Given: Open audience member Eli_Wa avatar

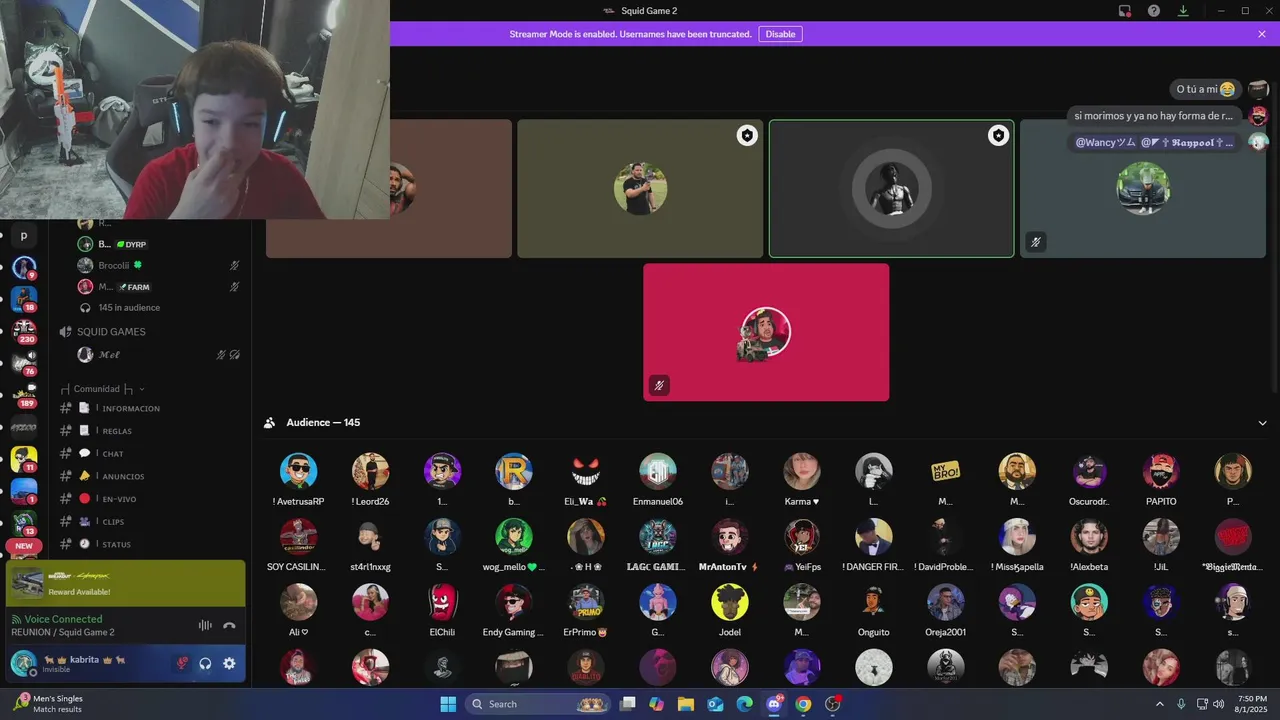Looking at the screenshot, I should click(x=586, y=471).
